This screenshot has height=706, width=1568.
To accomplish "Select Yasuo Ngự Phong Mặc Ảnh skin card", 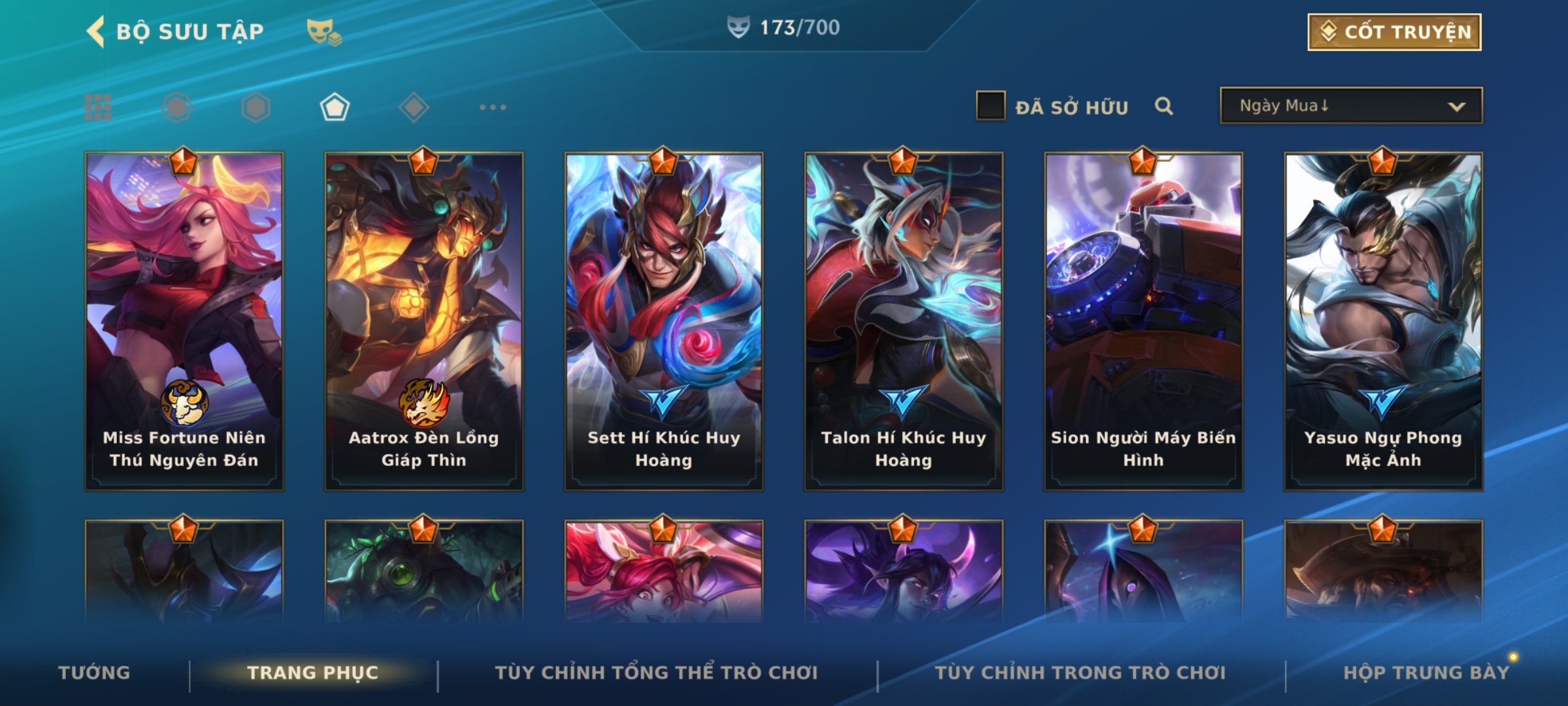I will [x=1383, y=321].
